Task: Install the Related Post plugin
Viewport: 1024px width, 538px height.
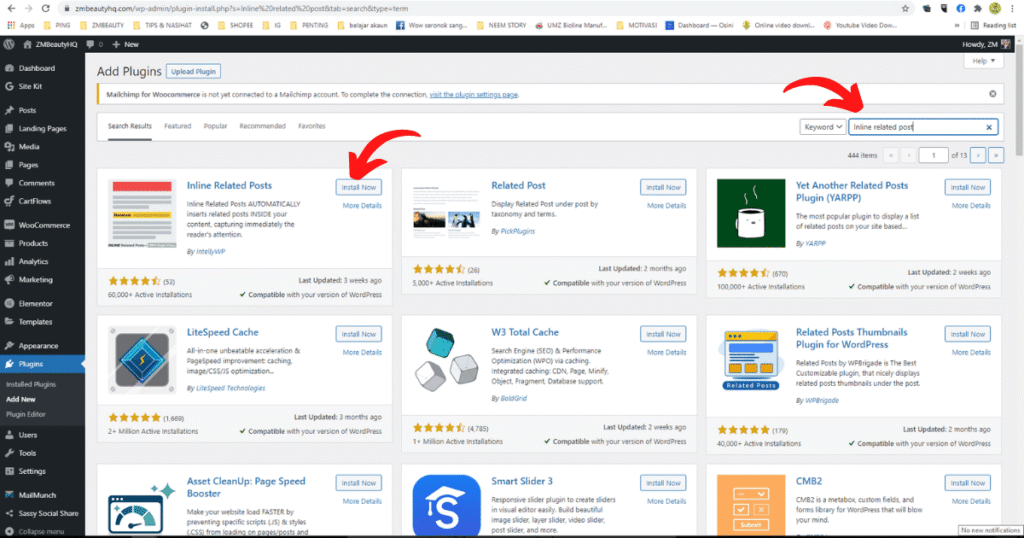Action: pyautogui.click(x=663, y=187)
